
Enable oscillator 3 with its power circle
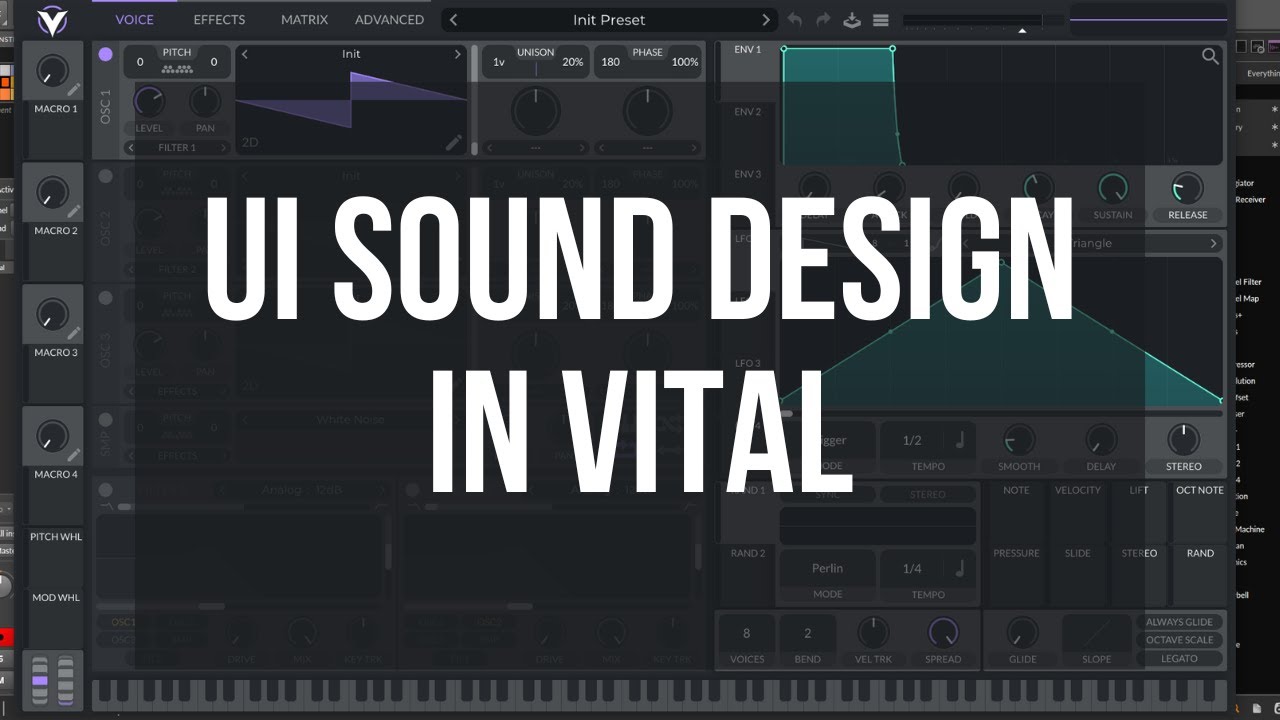coord(106,298)
